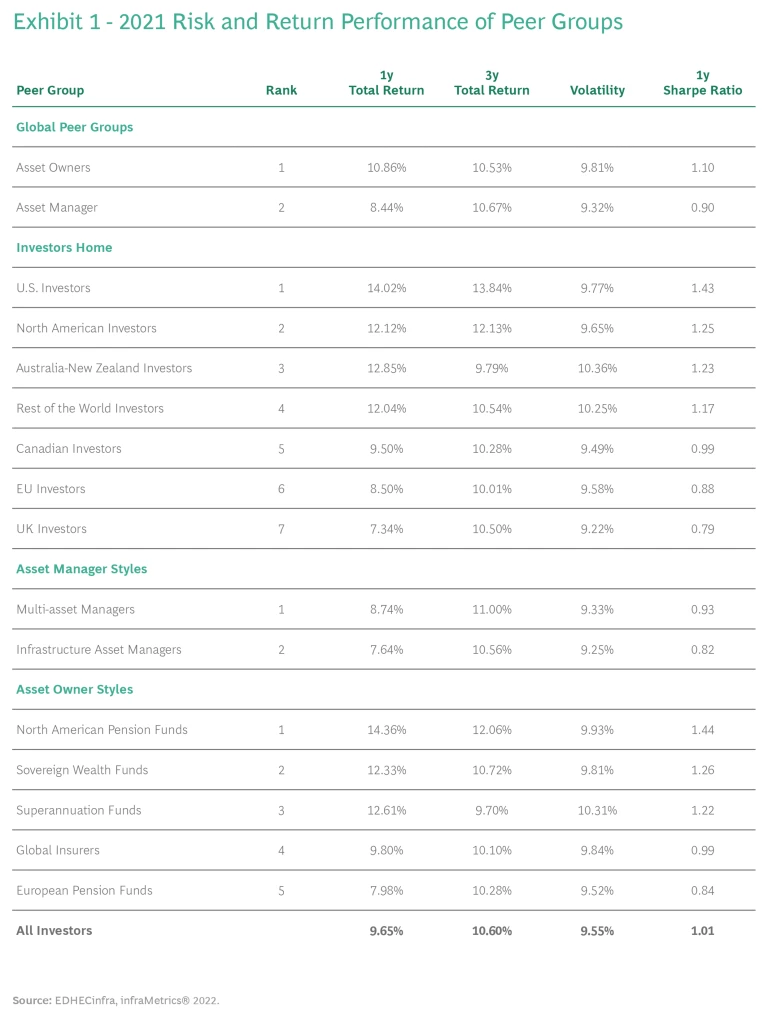Image resolution: width=768 pixels, height=1018 pixels.
Task: Click the 1y Sharpe Ratio column header
Action: [x=702, y=83]
